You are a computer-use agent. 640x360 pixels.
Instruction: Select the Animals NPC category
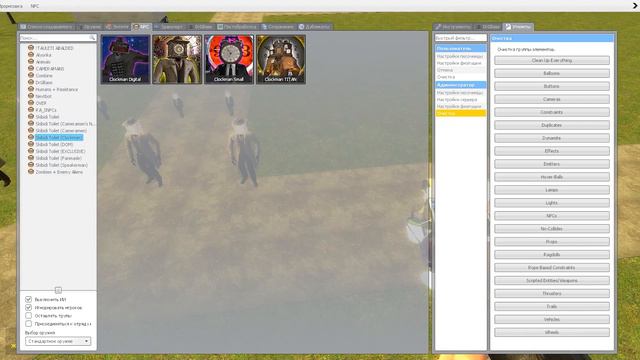(43, 62)
